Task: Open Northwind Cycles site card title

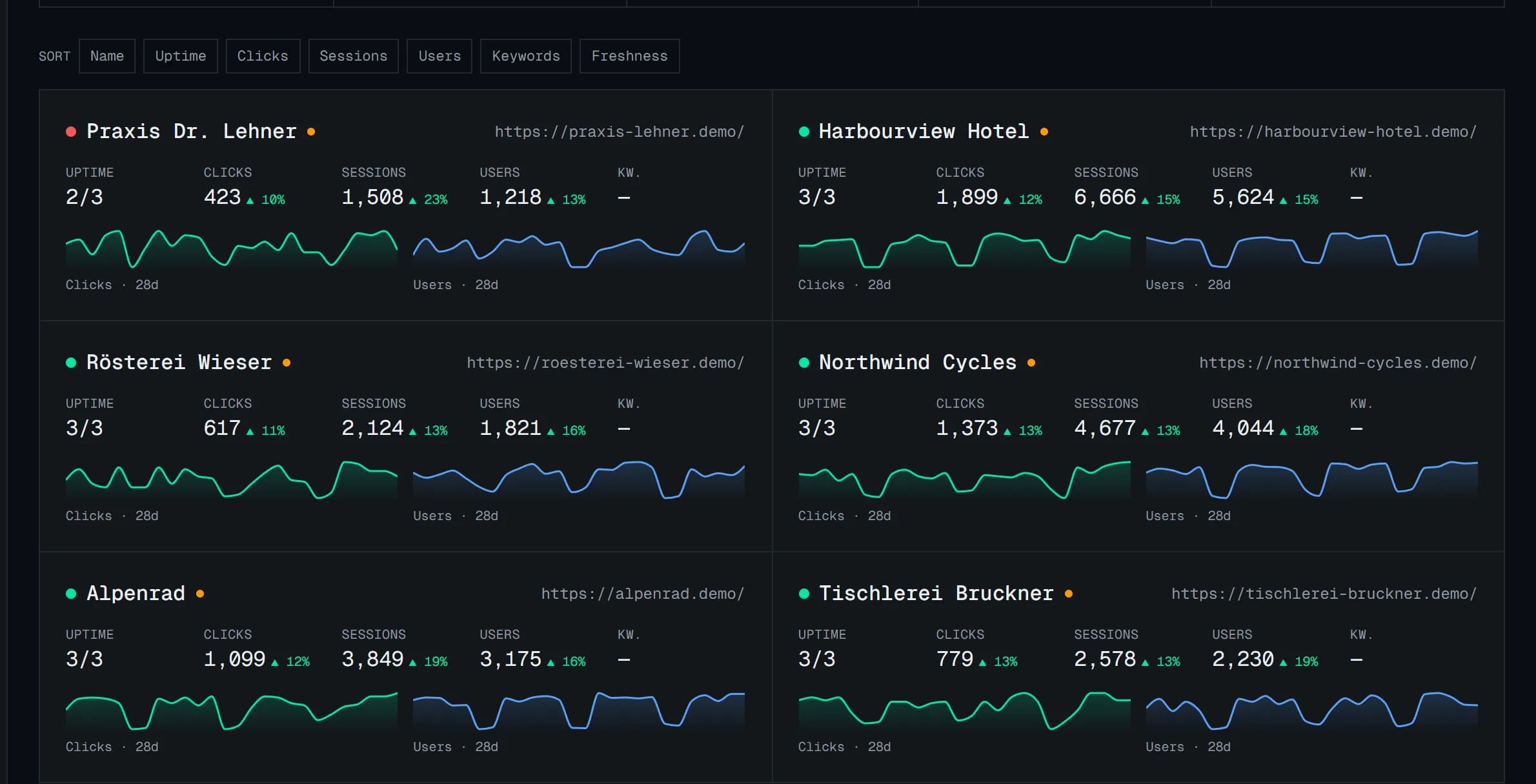Action: click(918, 363)
